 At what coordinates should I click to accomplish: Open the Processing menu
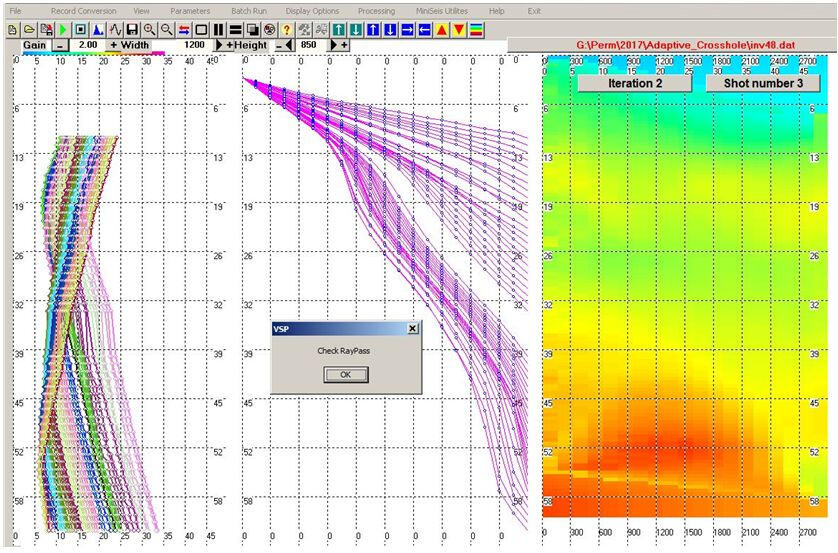tap(376, 10)
